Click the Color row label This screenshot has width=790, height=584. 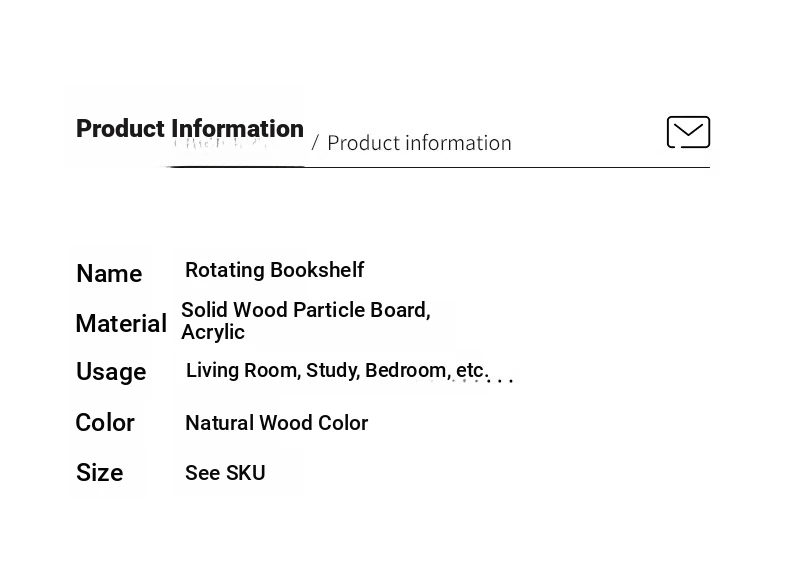[105, 423]
